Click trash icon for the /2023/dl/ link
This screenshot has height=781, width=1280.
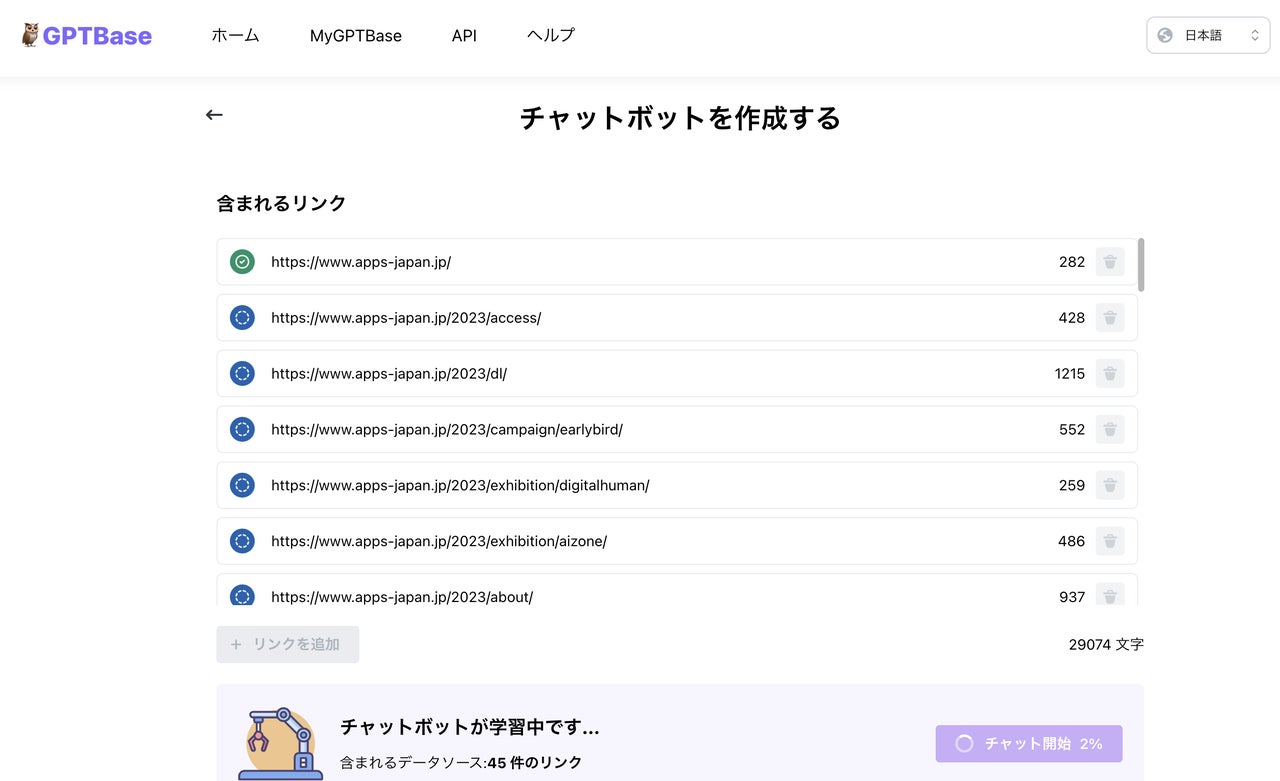point(1110,373)
